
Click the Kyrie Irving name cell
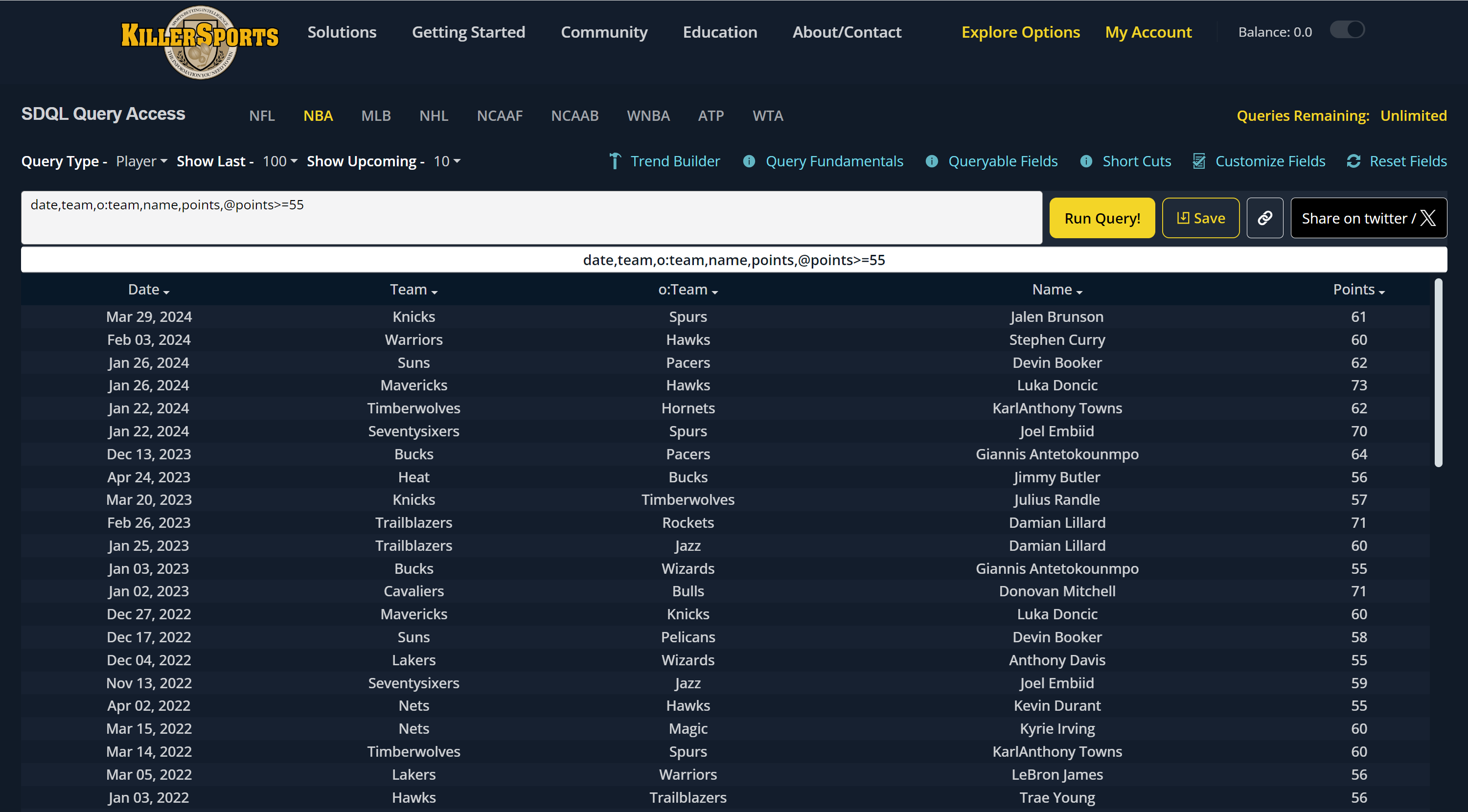pyautogui.click(x=1057, y=729)
